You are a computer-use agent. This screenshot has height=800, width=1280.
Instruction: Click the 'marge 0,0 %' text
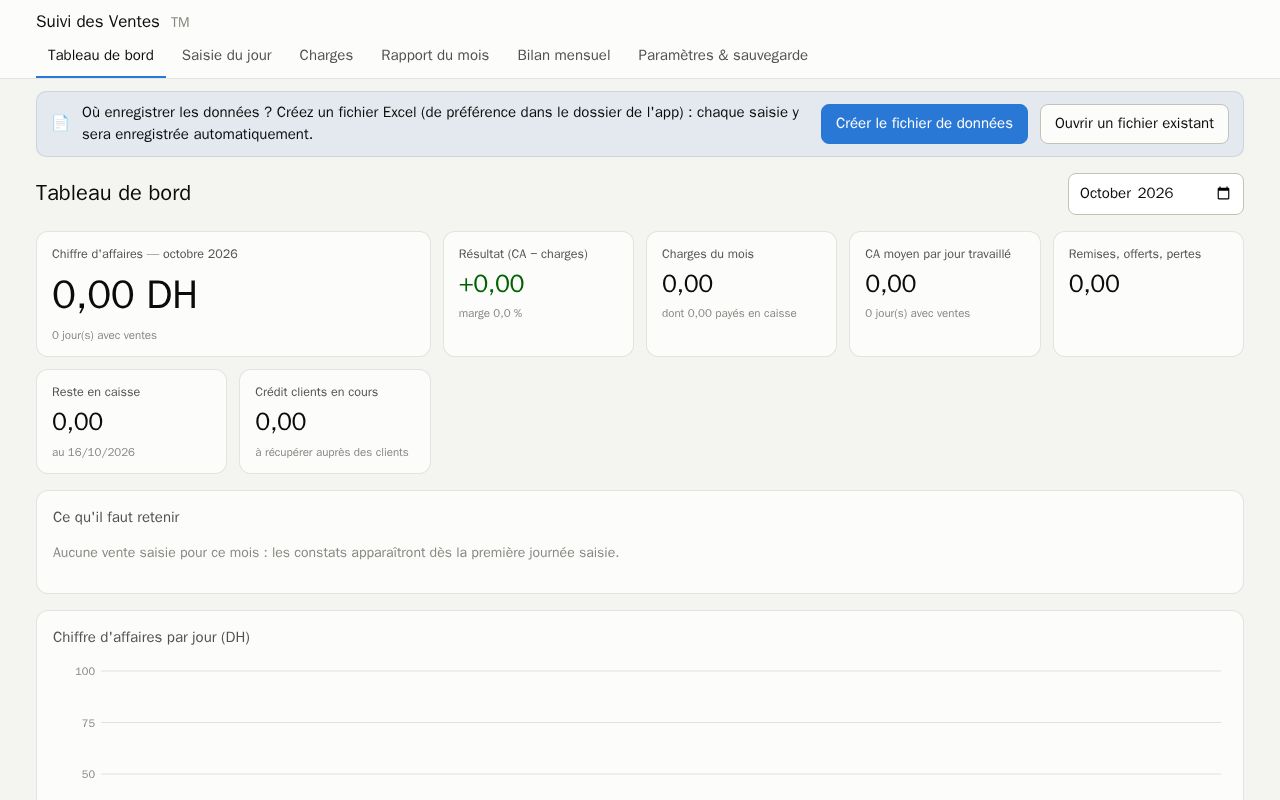(490, 313)
